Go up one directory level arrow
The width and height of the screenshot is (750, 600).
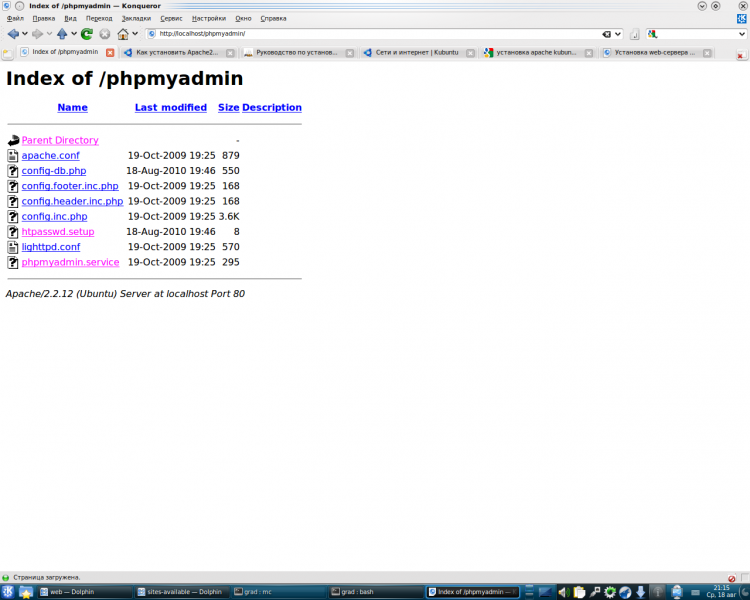click(x=62, y=34)
